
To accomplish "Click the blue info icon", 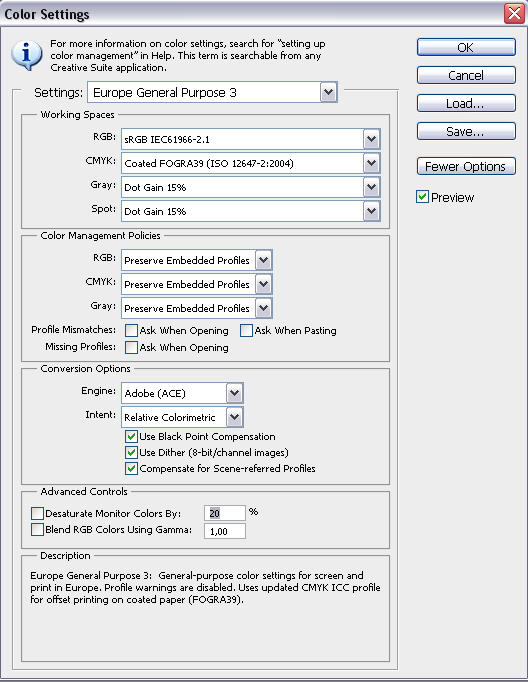I will click(x=27, y=55).
